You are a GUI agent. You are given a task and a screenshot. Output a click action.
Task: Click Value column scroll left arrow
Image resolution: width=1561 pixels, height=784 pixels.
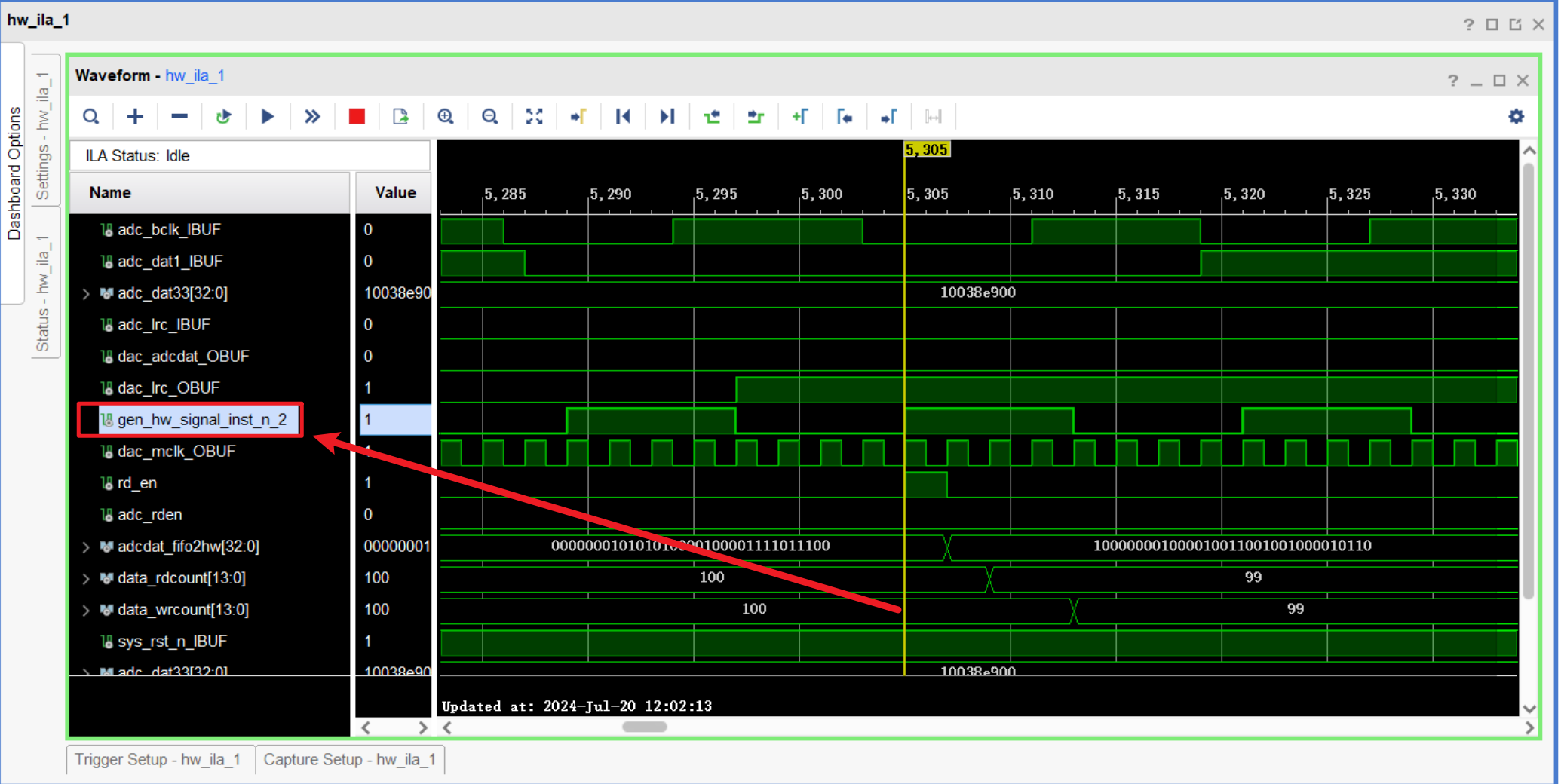click(x=366, y=727)
